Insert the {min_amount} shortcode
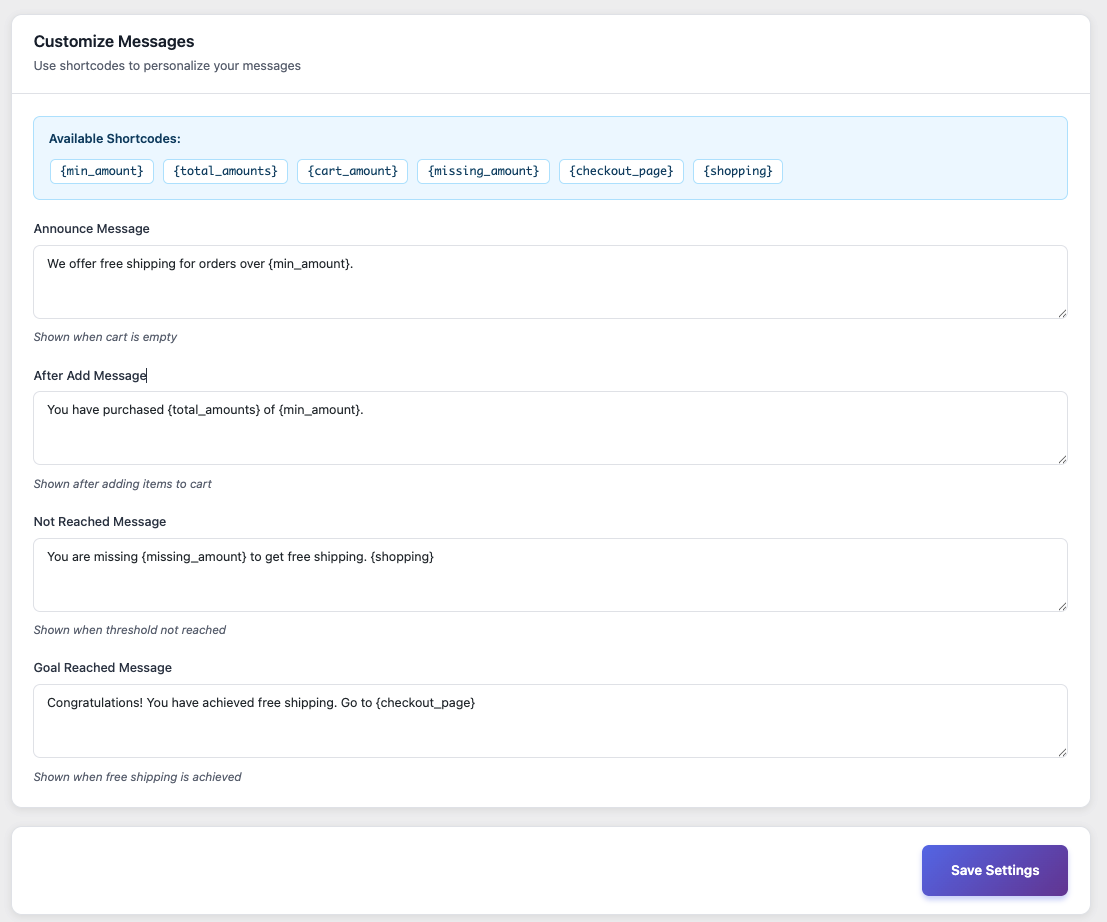 [101, 171]
